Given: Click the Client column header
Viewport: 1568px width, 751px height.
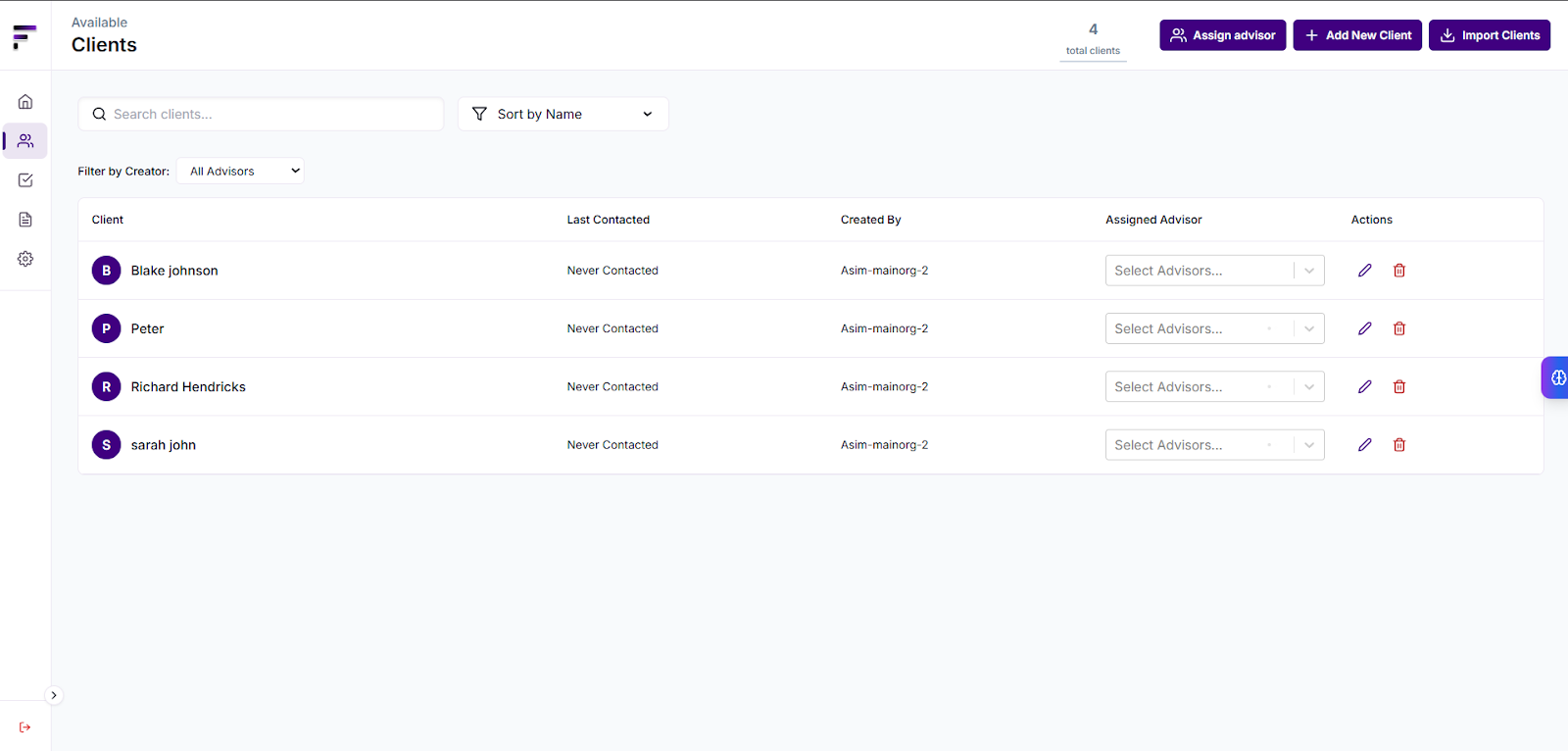Looking at the screenshot, I should pos(108,220).
